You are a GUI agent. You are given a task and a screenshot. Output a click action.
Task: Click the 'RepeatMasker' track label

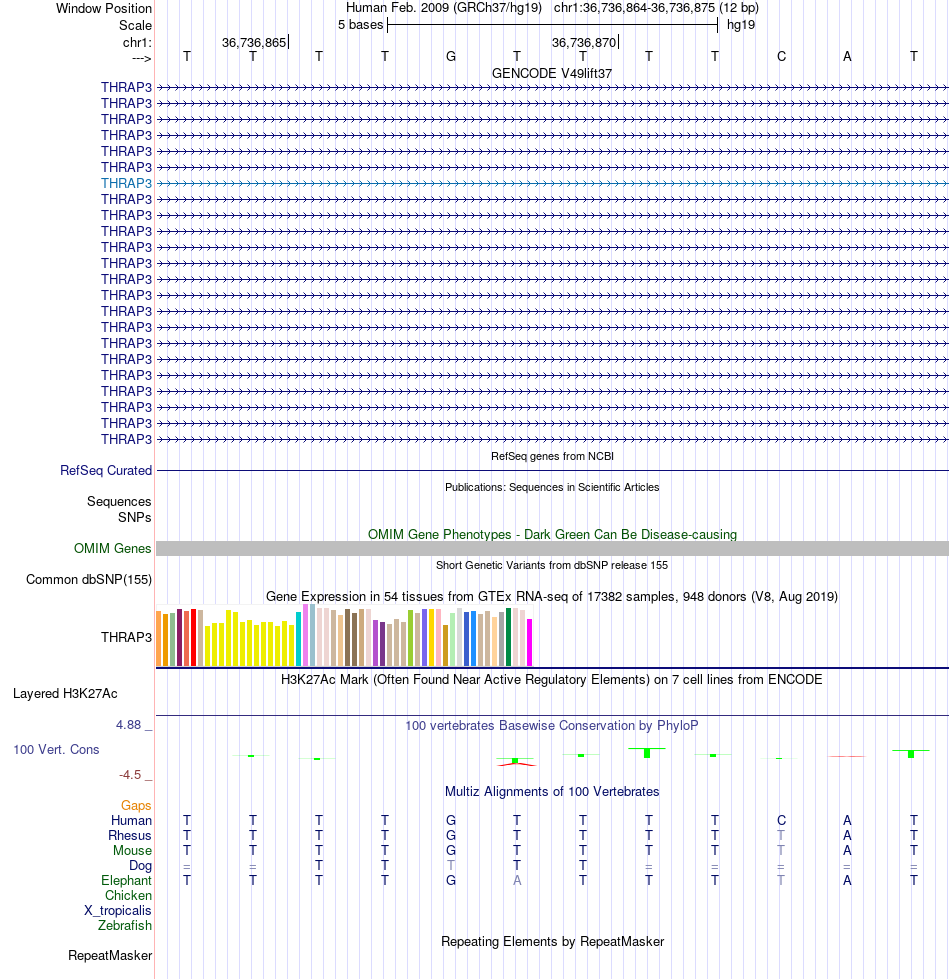click(110, 956)
